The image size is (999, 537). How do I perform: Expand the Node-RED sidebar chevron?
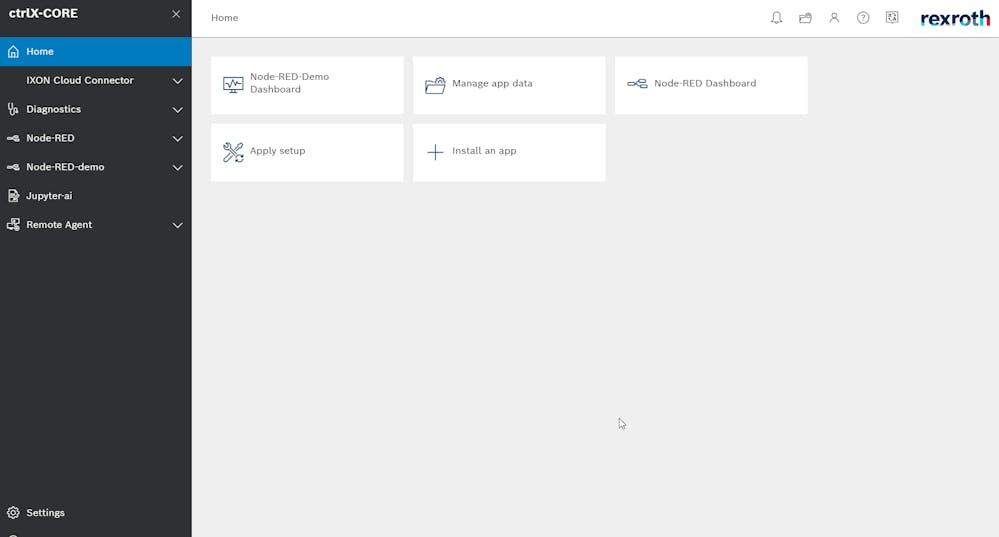point(178,138)
